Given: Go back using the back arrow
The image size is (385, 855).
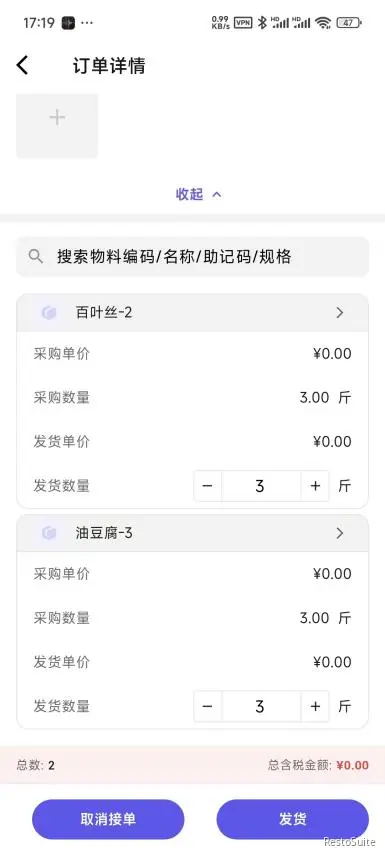Looking at the screenshot, I should (x=22, y=66).
